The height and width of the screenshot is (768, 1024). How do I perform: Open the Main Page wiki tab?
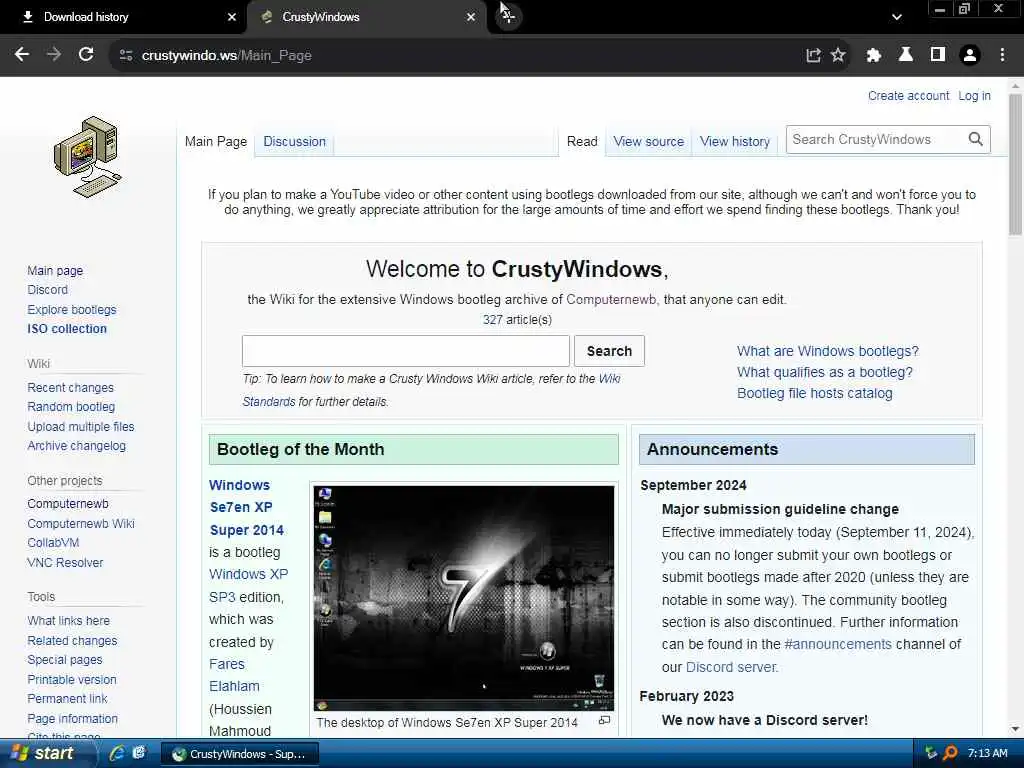tap(216, 141)
